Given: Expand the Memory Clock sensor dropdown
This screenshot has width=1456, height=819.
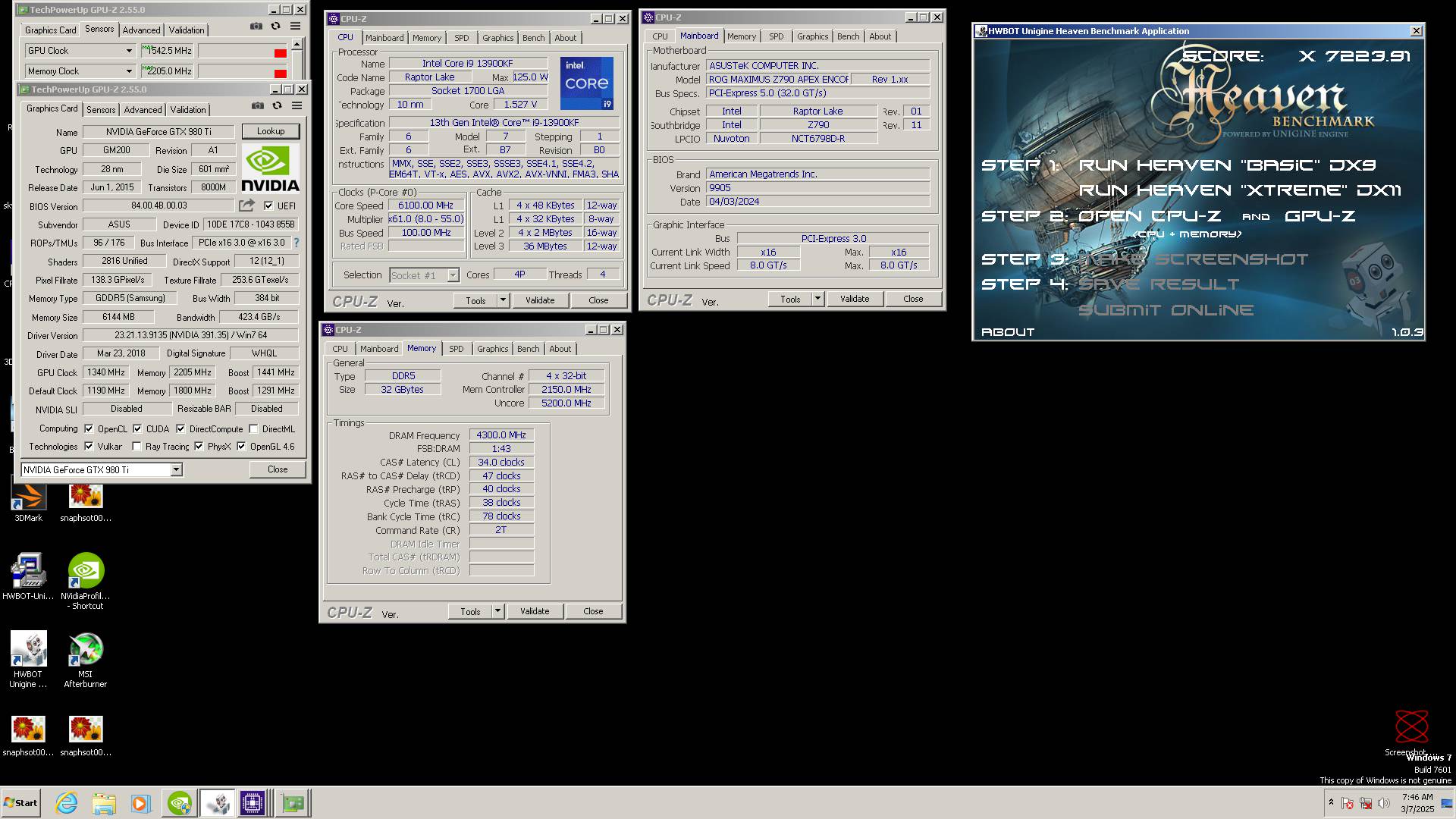Looking at the screenshot, I should click(129, 71).
